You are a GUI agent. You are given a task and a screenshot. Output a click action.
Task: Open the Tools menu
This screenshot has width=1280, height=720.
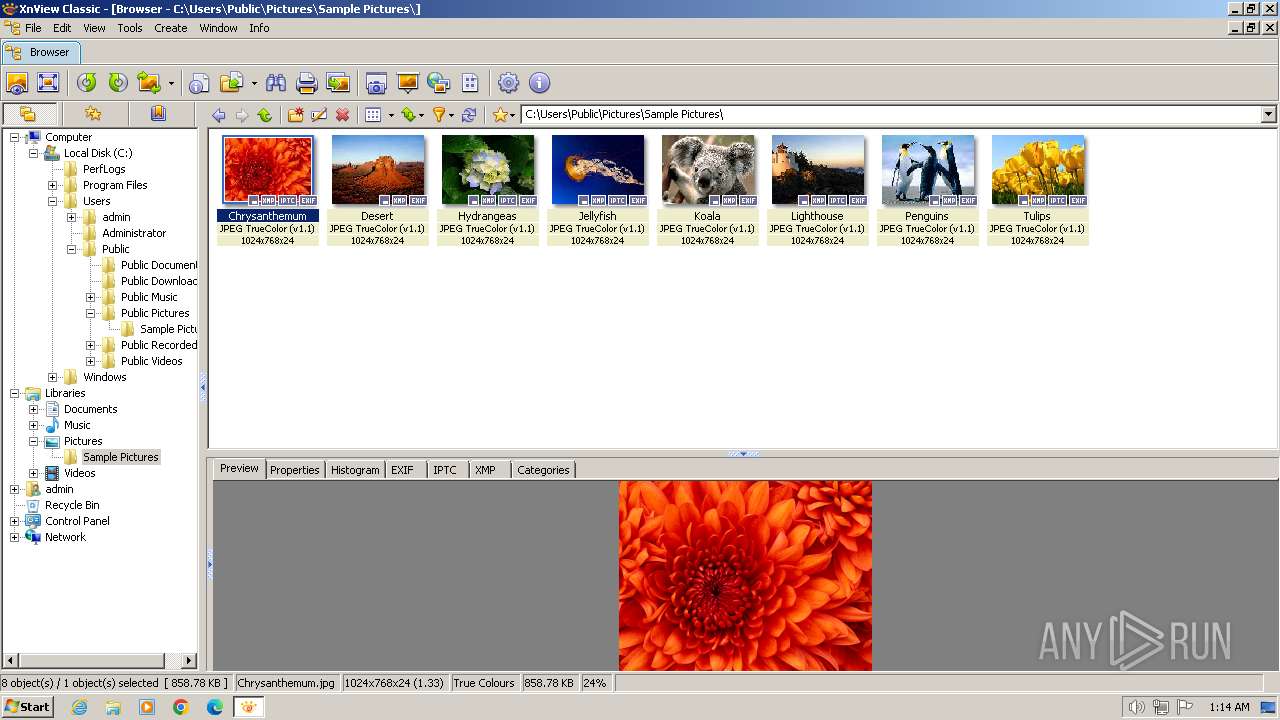[130, 28]
